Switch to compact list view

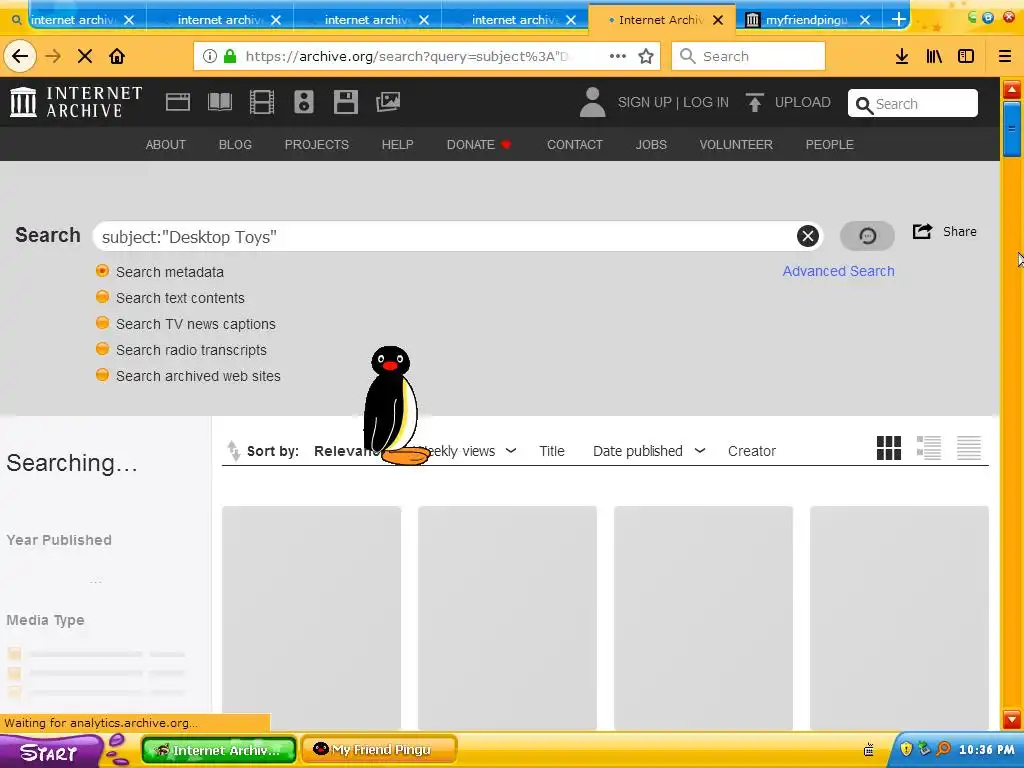coord(969,448)
